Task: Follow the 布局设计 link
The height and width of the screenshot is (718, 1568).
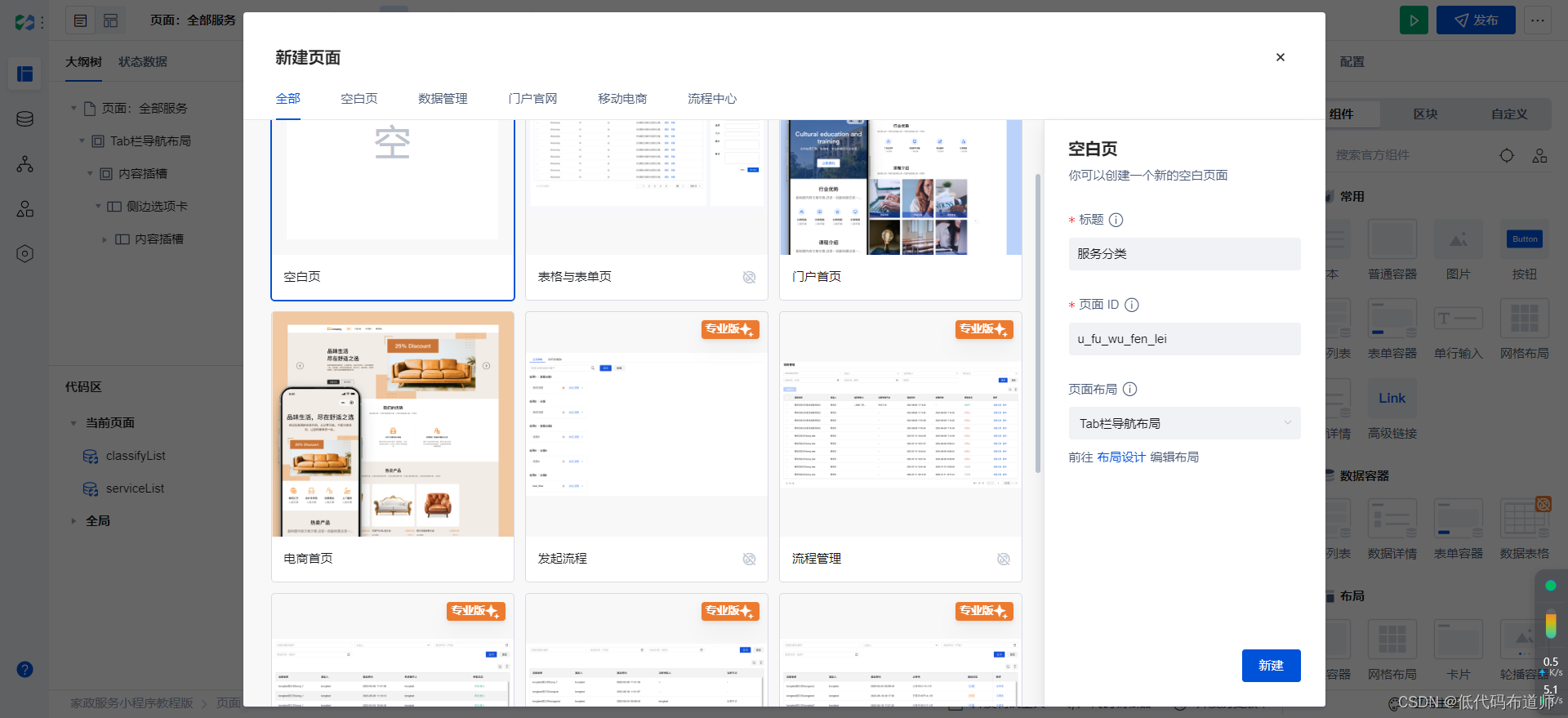Action: point(1121,457)
